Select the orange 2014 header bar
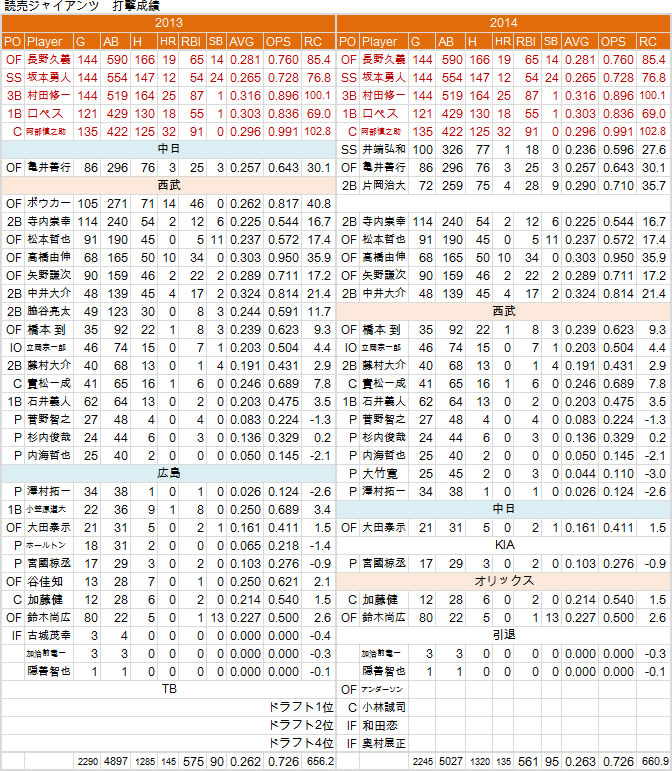 tap(504, 23)
